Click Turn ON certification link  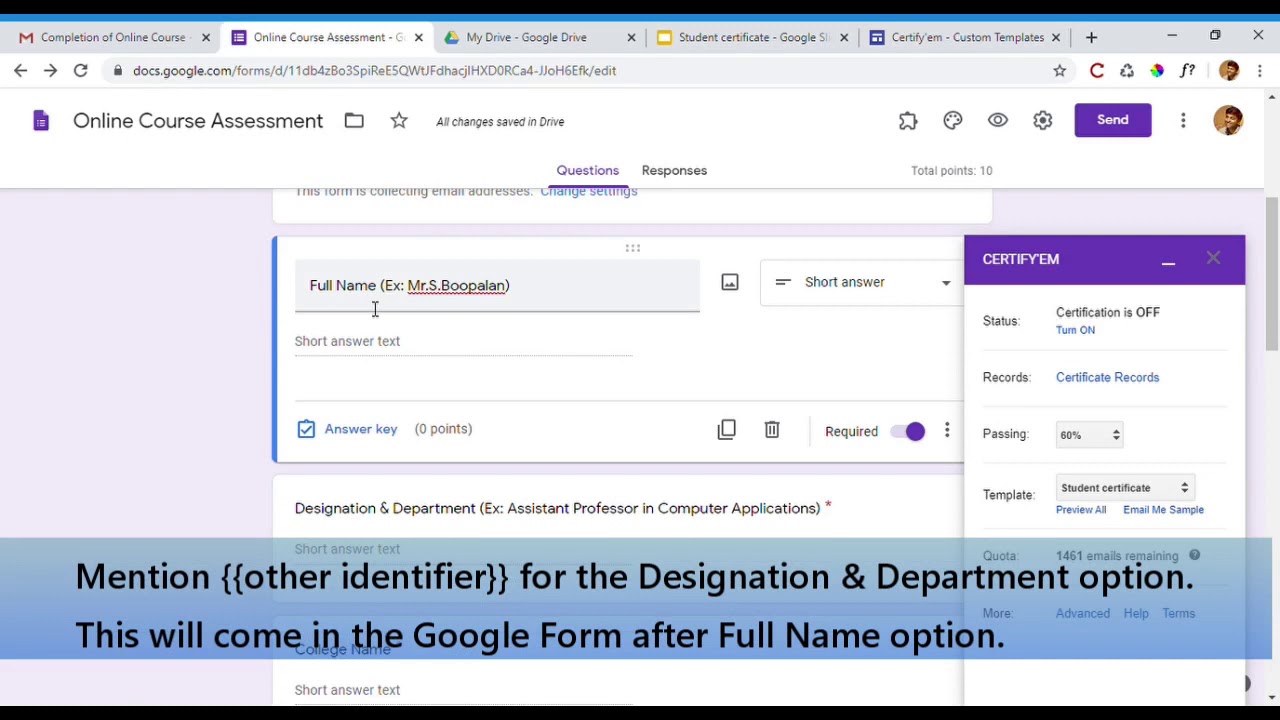click(1075, 330)
